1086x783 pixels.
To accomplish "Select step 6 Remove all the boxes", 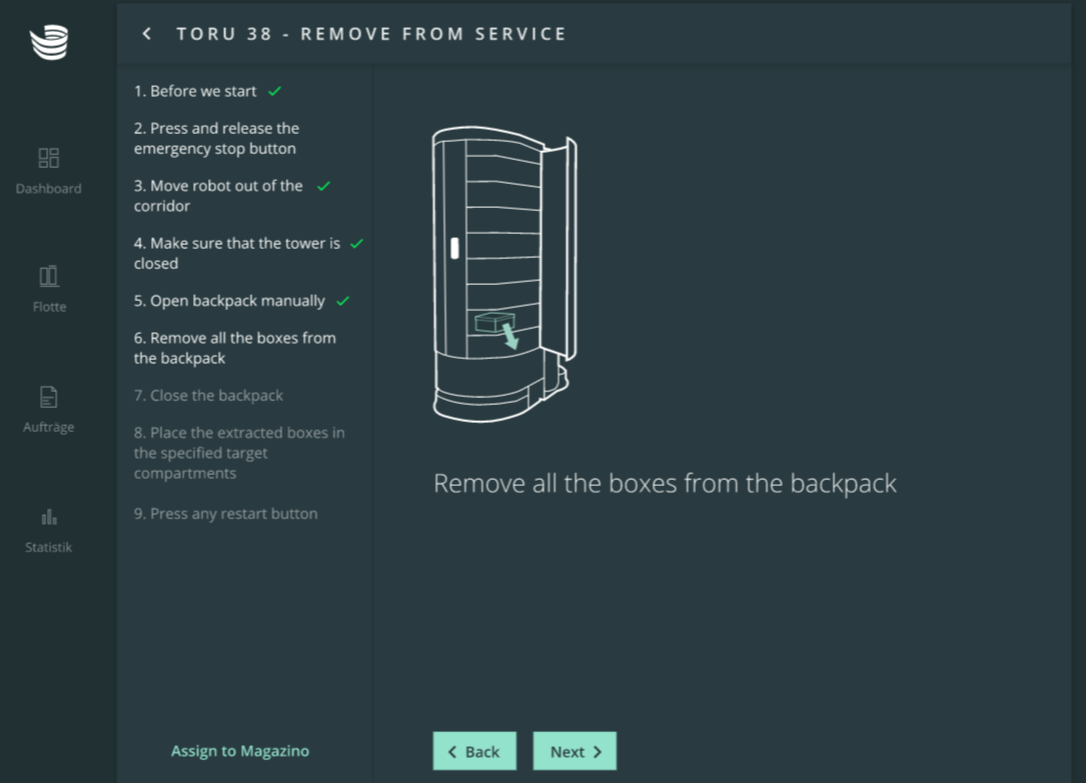I will tap(234, 348).
